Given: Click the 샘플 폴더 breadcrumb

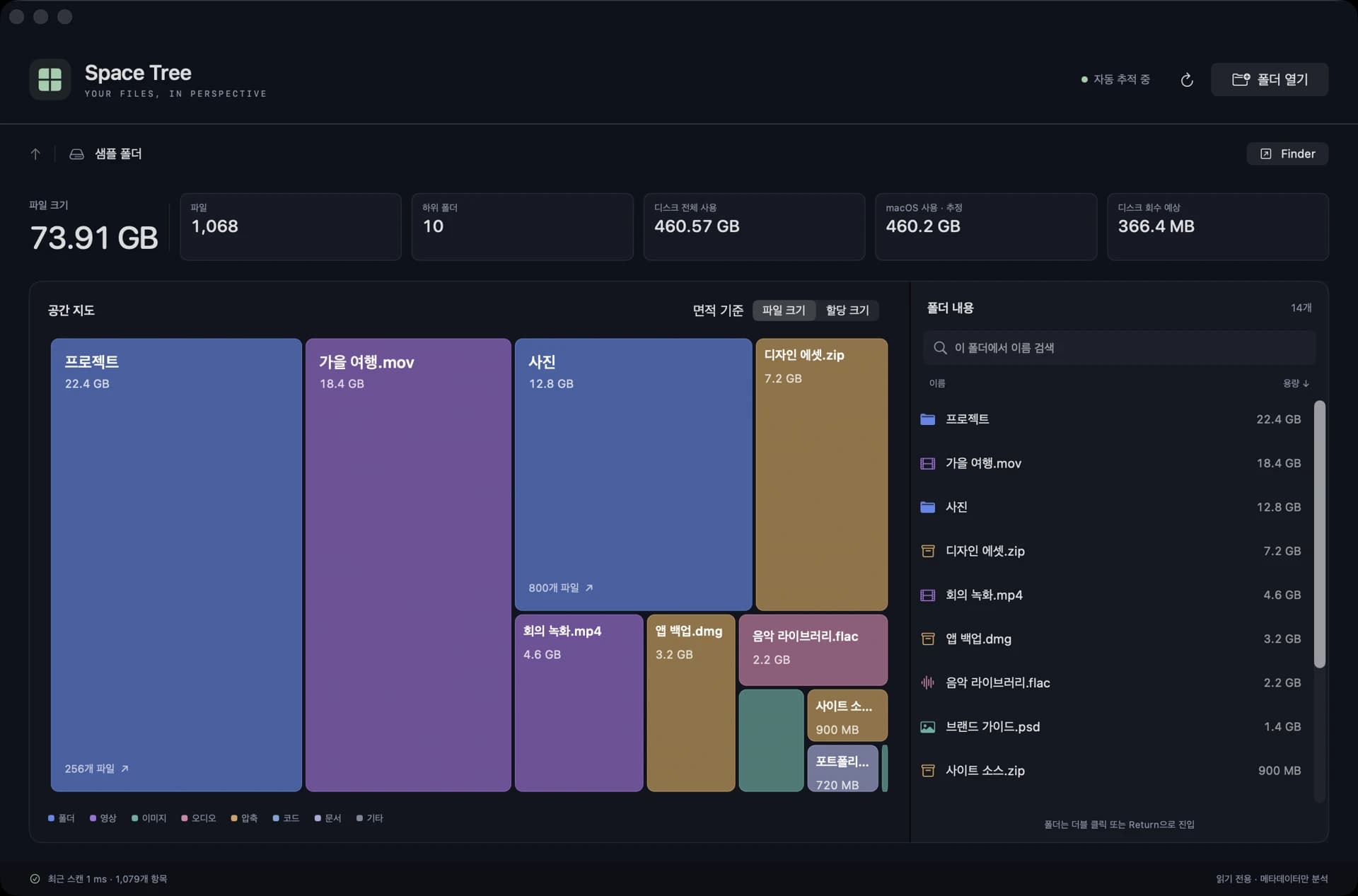Looking at the screenshot, I should [x=118, y=153].
